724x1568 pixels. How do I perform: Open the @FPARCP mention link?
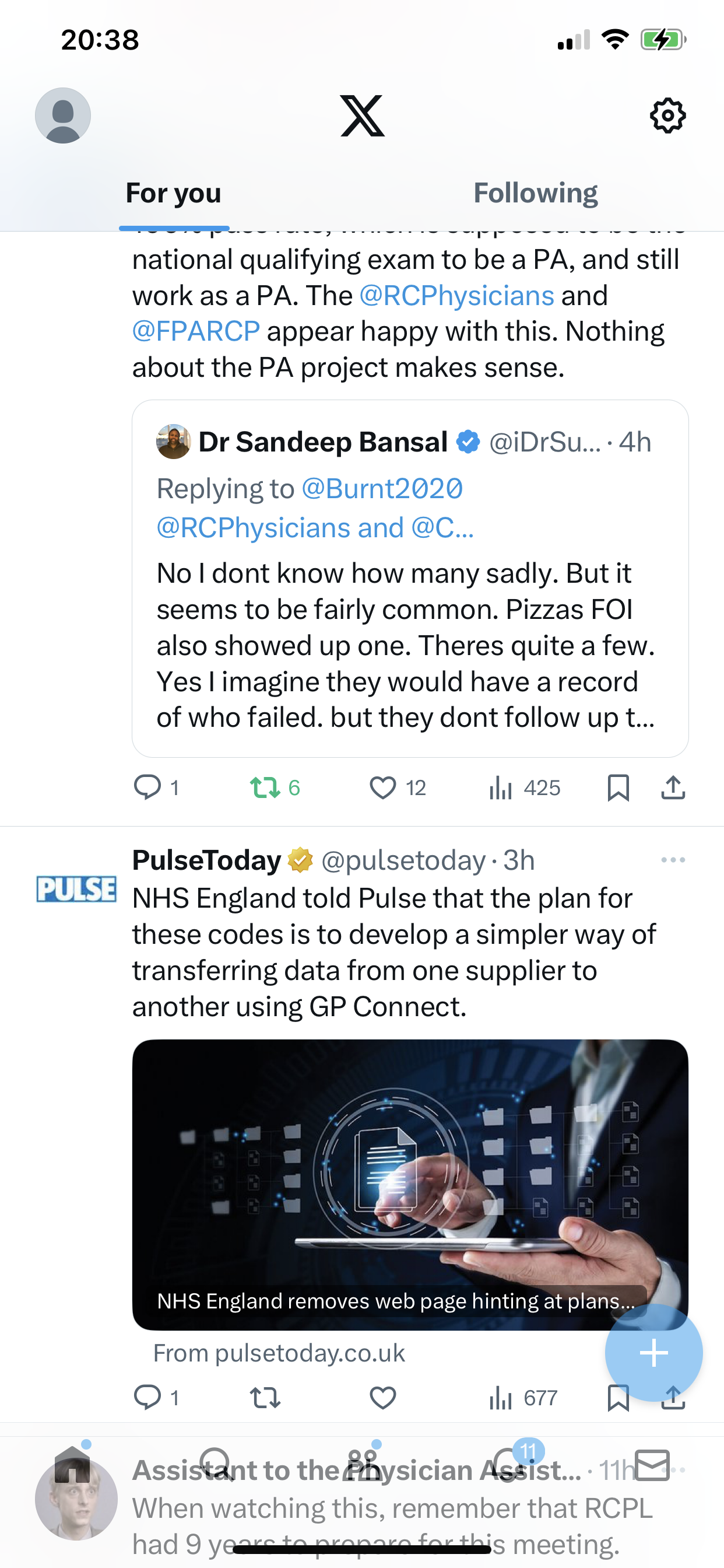click(x=196, y=332)
